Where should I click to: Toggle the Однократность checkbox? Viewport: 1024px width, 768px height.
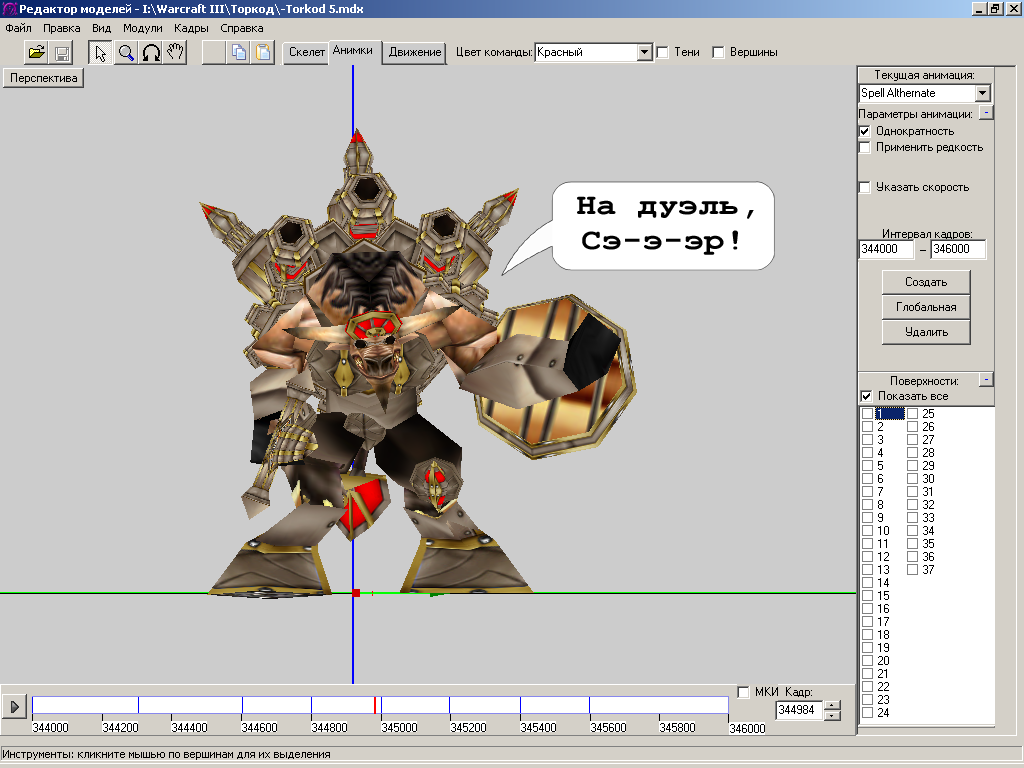[x=865, y=131]
